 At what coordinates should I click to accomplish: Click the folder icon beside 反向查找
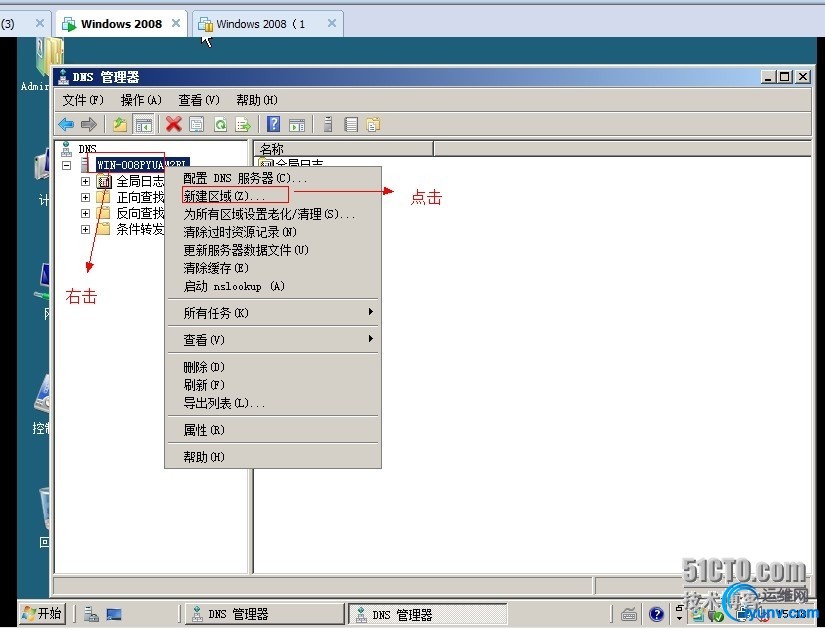(104, 213)
